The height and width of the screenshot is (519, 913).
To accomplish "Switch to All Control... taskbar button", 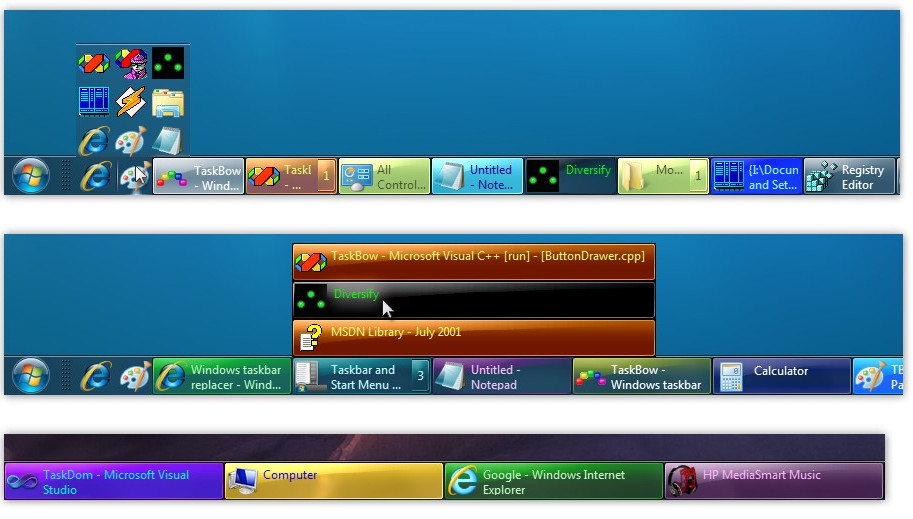I will 384,176.
